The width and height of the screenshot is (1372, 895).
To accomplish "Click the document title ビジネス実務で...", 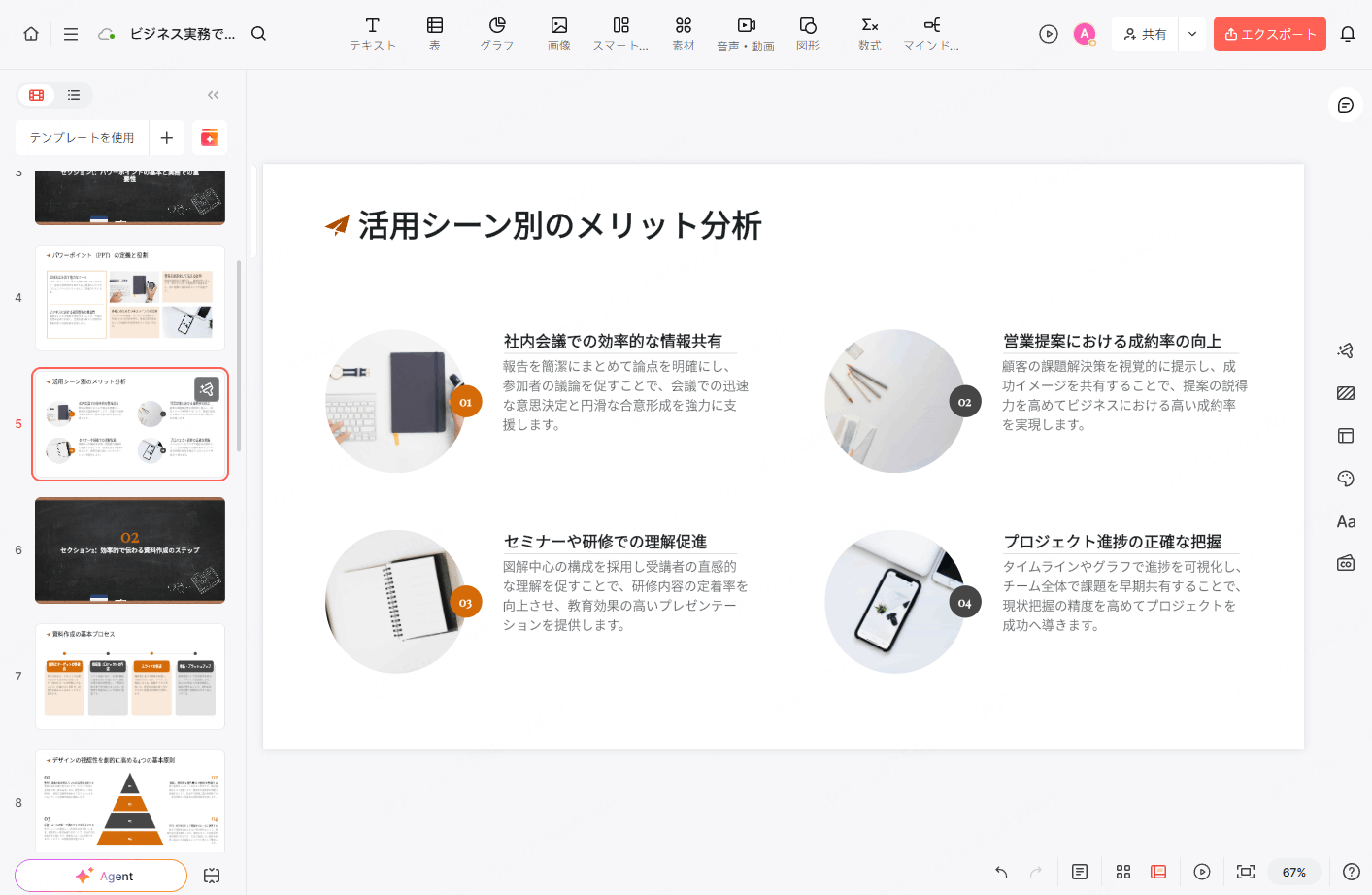I will 183,34.
